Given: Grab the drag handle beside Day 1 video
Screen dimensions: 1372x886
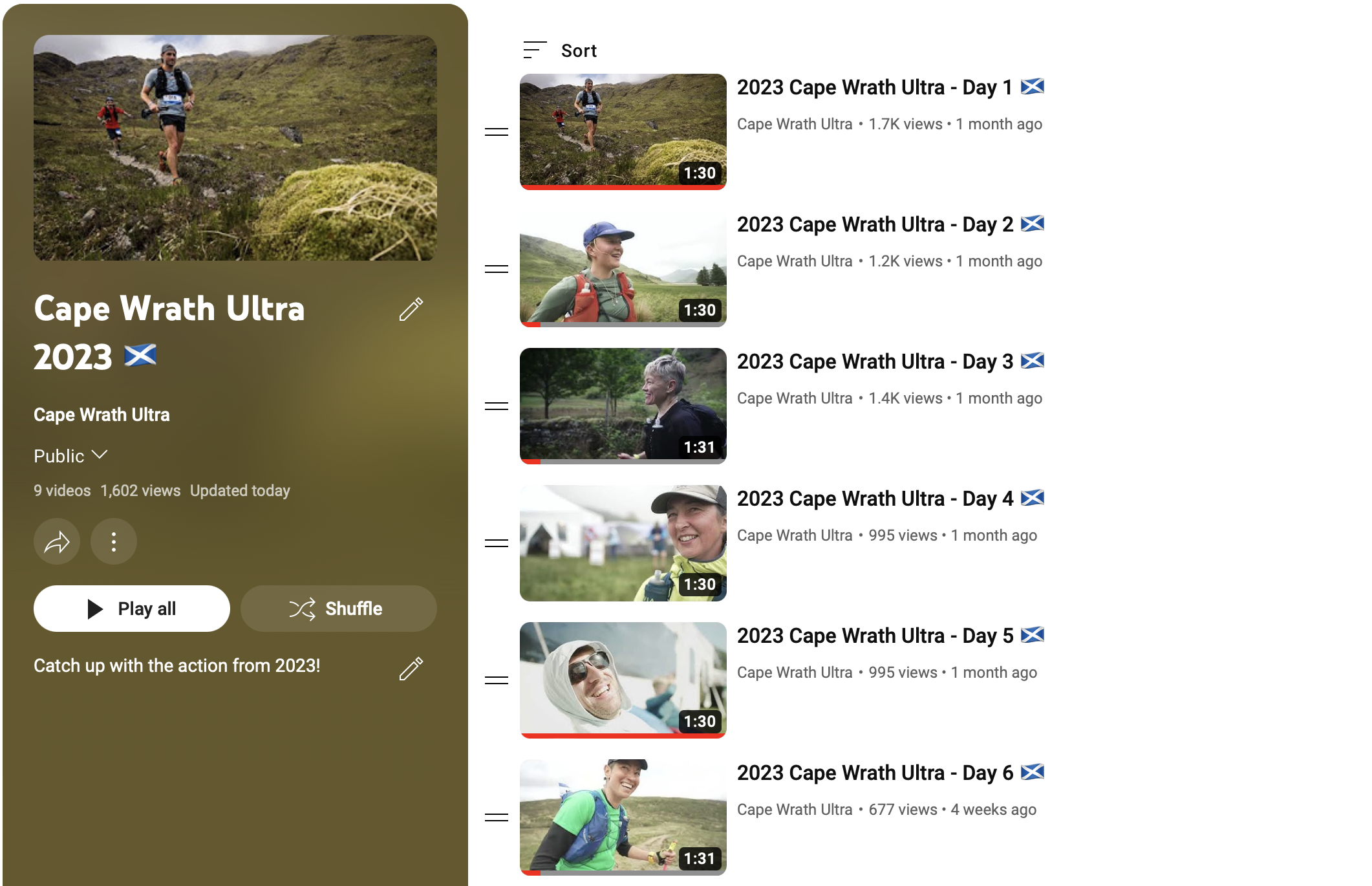Looking at the screenshot, I should point(497,132).
